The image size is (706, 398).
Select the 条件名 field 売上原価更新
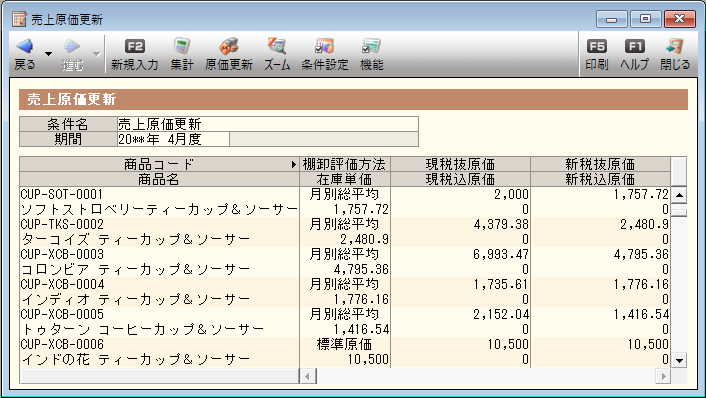tap(268, 124)
